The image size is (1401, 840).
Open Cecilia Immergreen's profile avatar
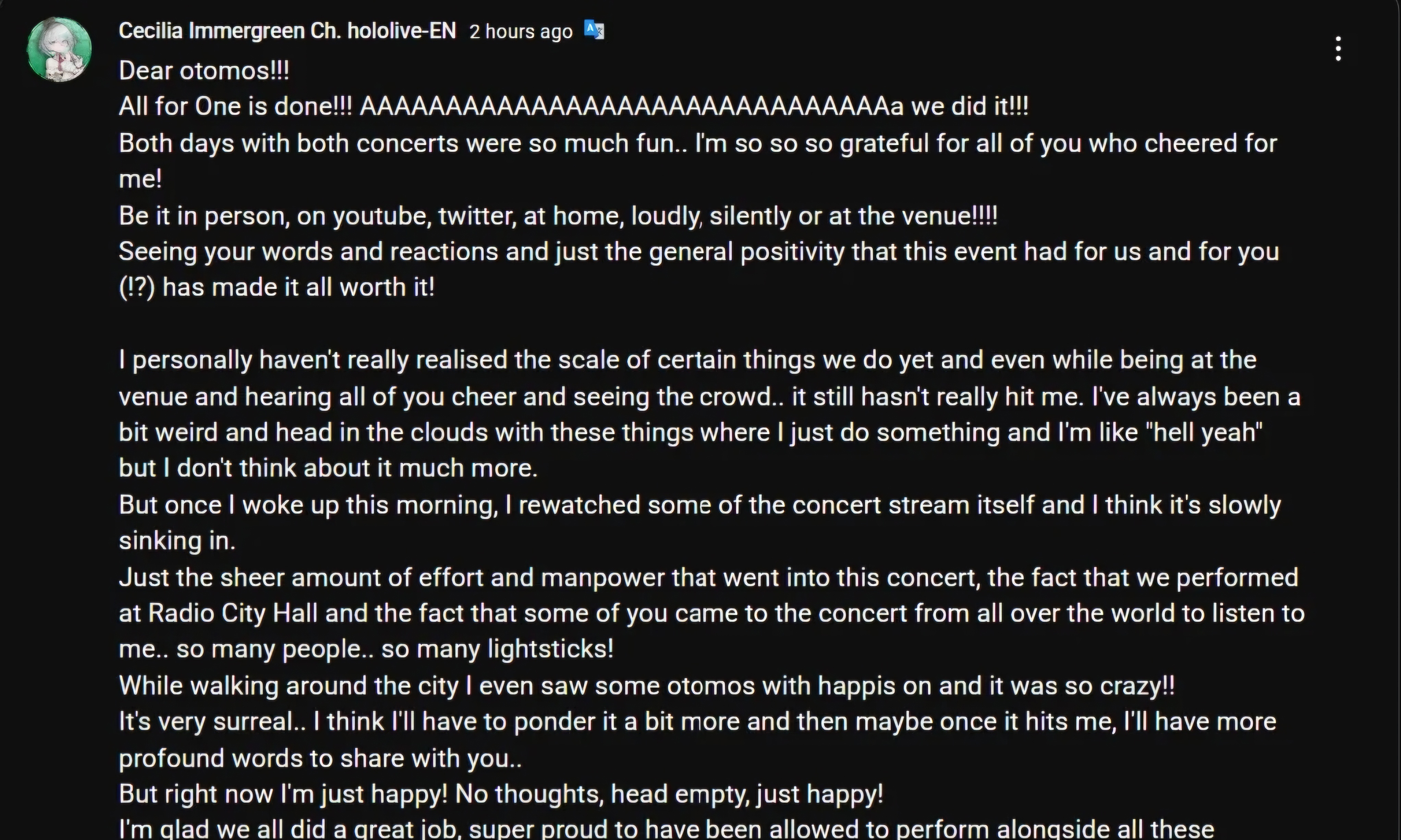60,49
